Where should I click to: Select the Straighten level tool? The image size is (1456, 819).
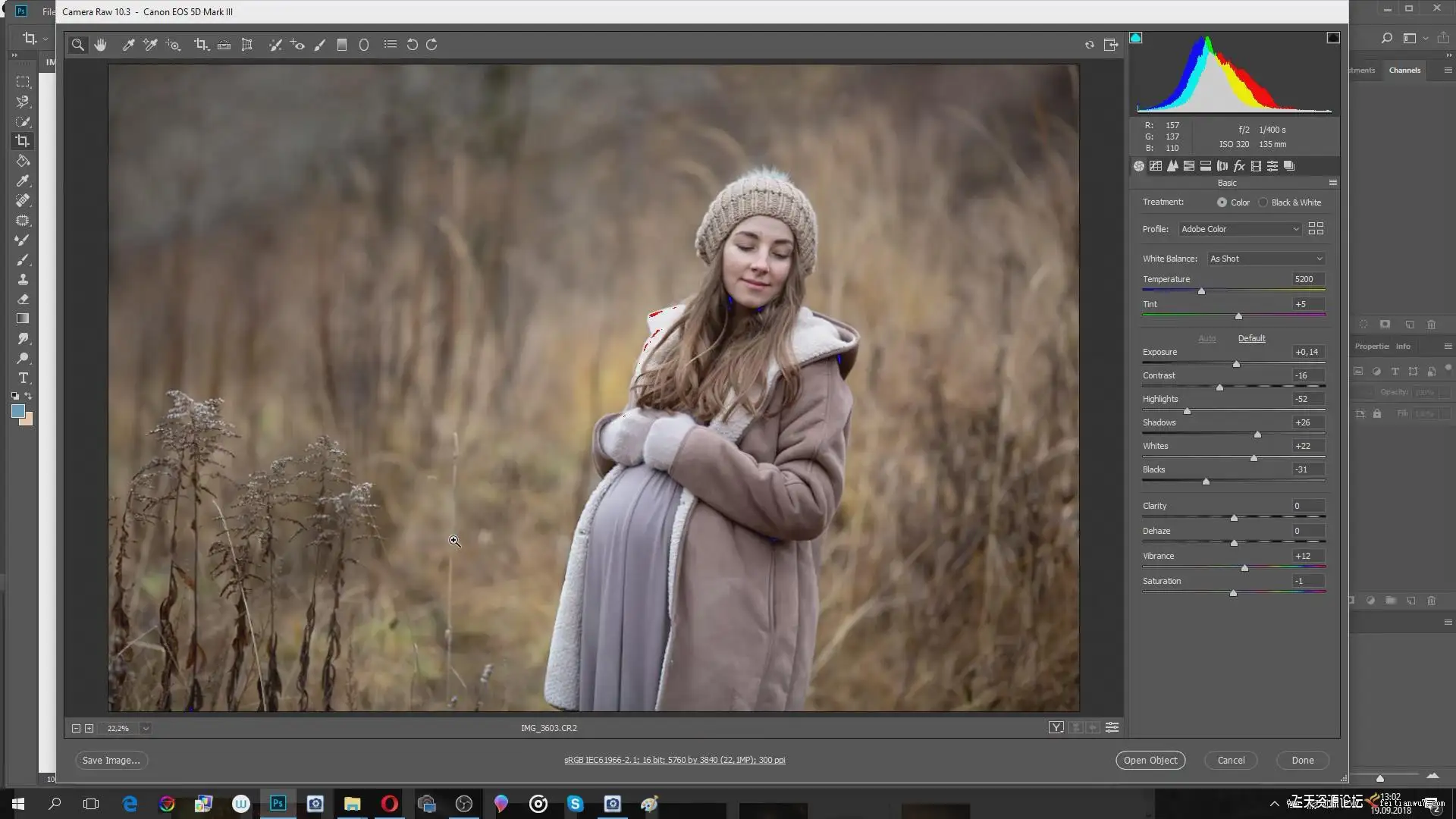(x=224, y=45)
